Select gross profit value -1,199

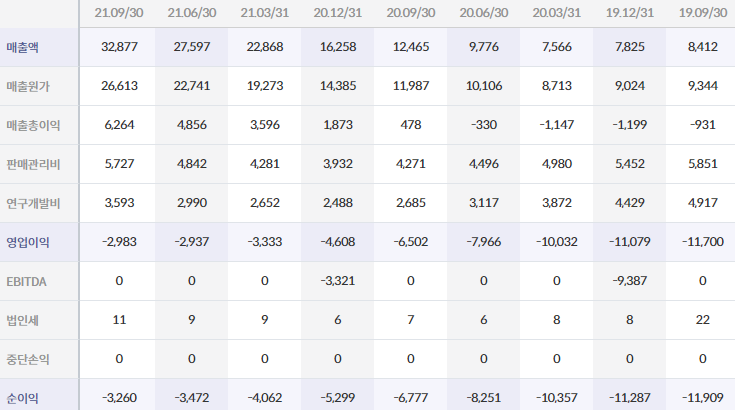pos(630,125)
